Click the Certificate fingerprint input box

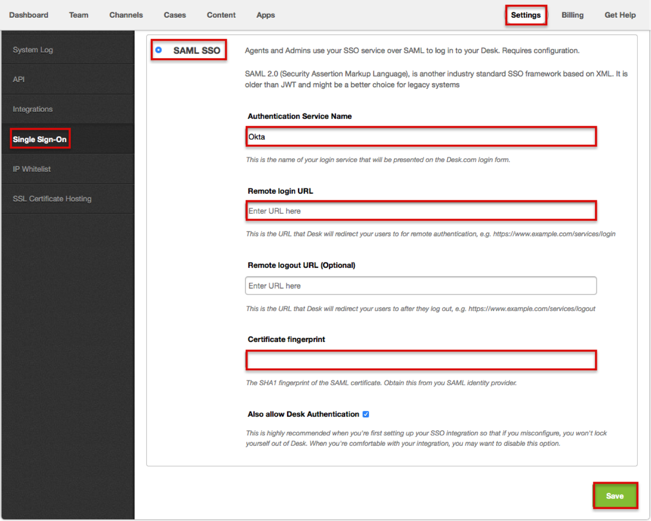coord(421,360)
